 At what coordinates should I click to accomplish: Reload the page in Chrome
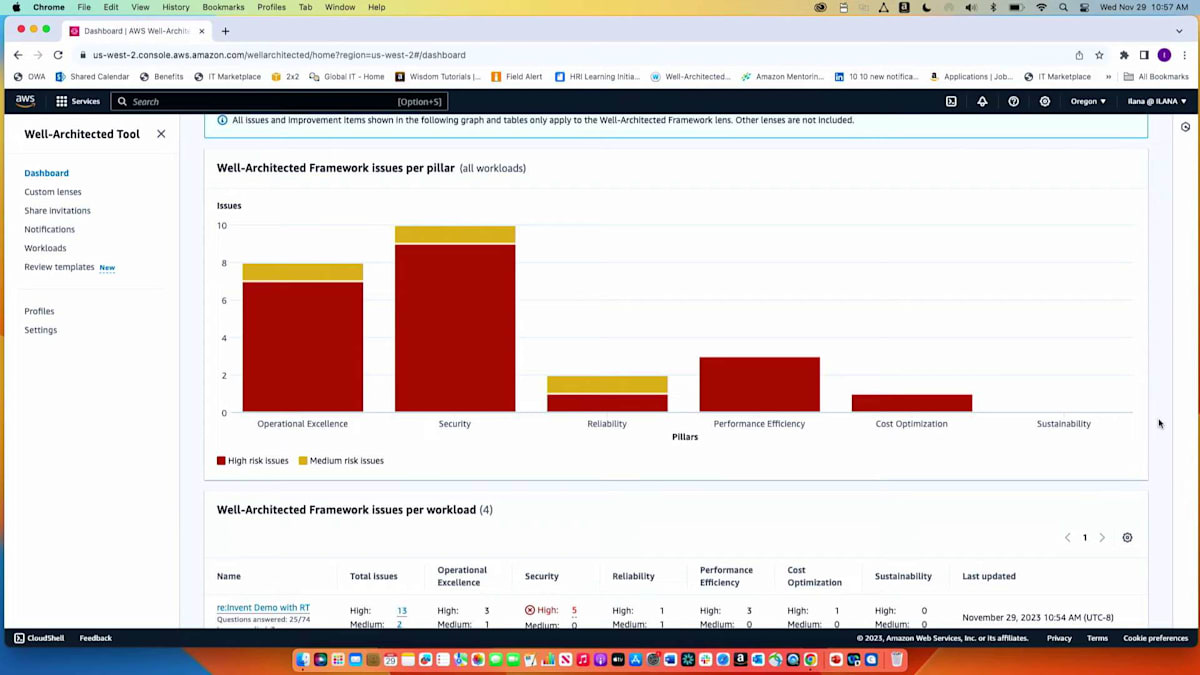tap(58, 55)
